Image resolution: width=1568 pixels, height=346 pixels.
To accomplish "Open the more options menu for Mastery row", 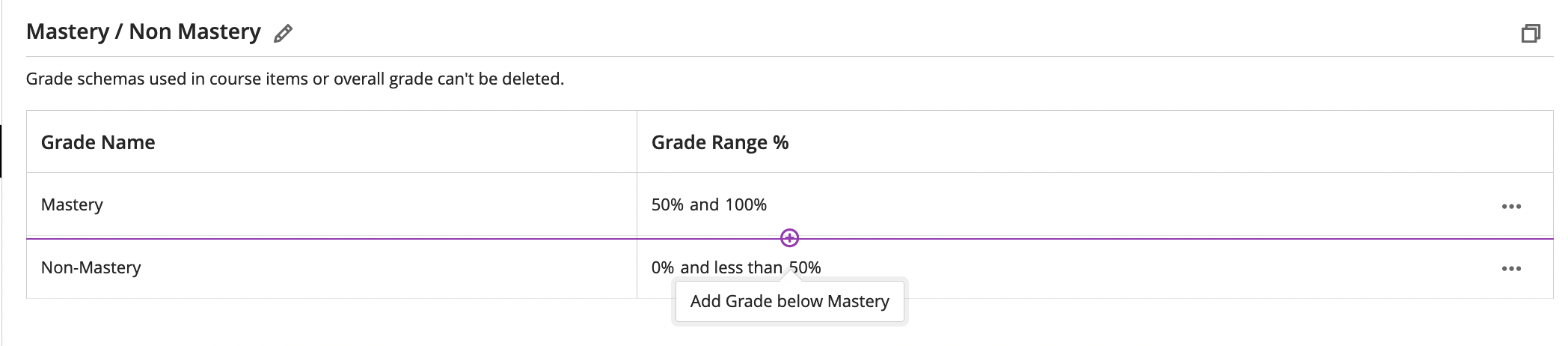I will 1511,207.
